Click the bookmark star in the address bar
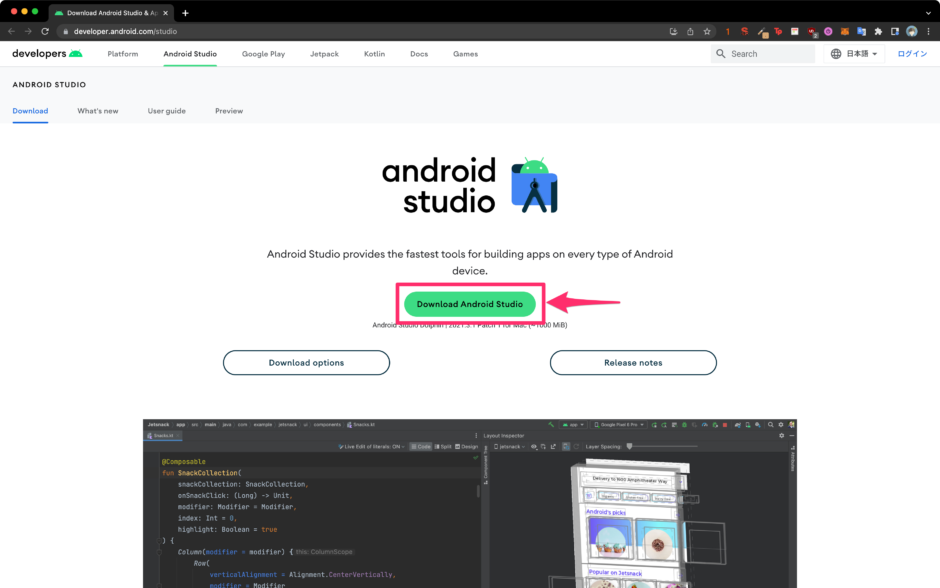940x588 pixels. 706,31
